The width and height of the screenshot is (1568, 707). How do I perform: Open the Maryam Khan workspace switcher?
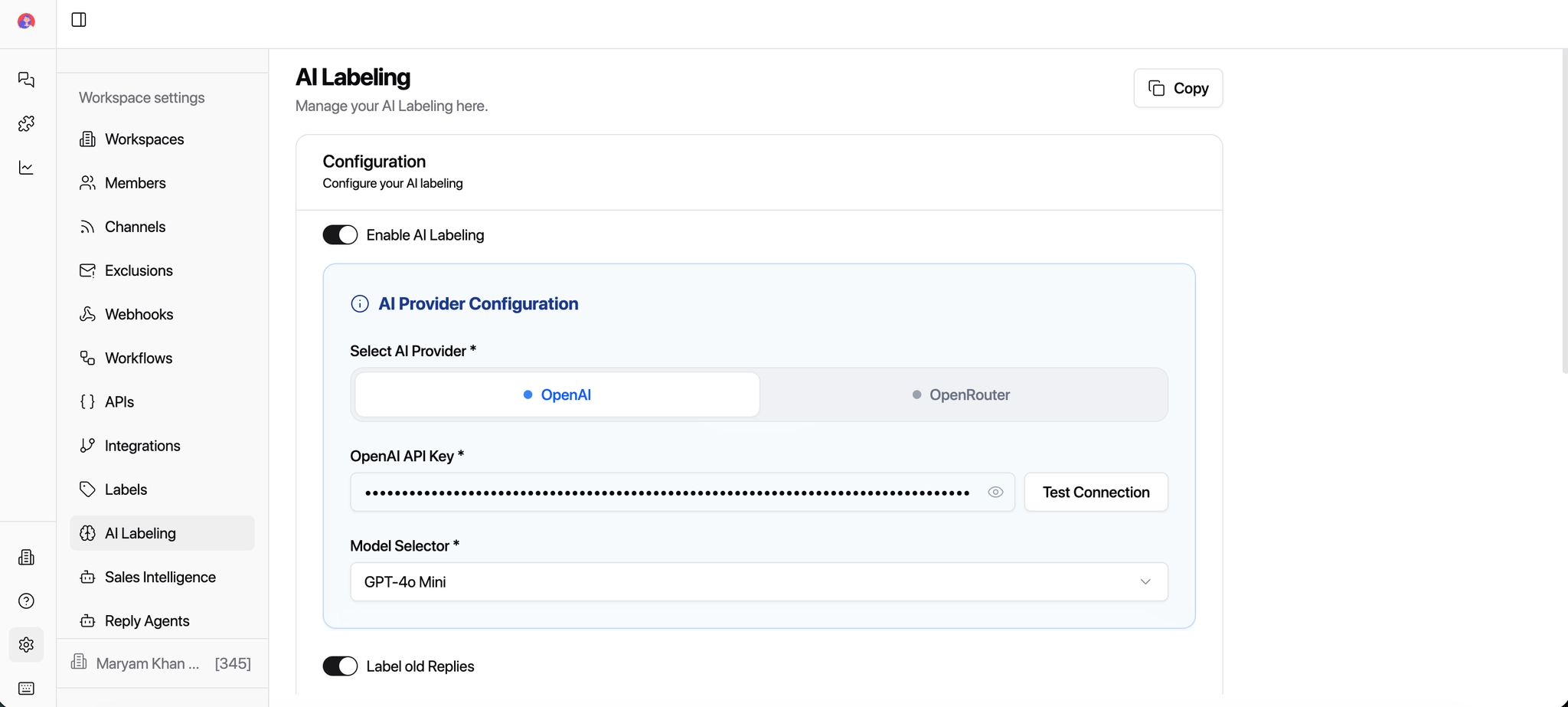[x=162, y=663]
